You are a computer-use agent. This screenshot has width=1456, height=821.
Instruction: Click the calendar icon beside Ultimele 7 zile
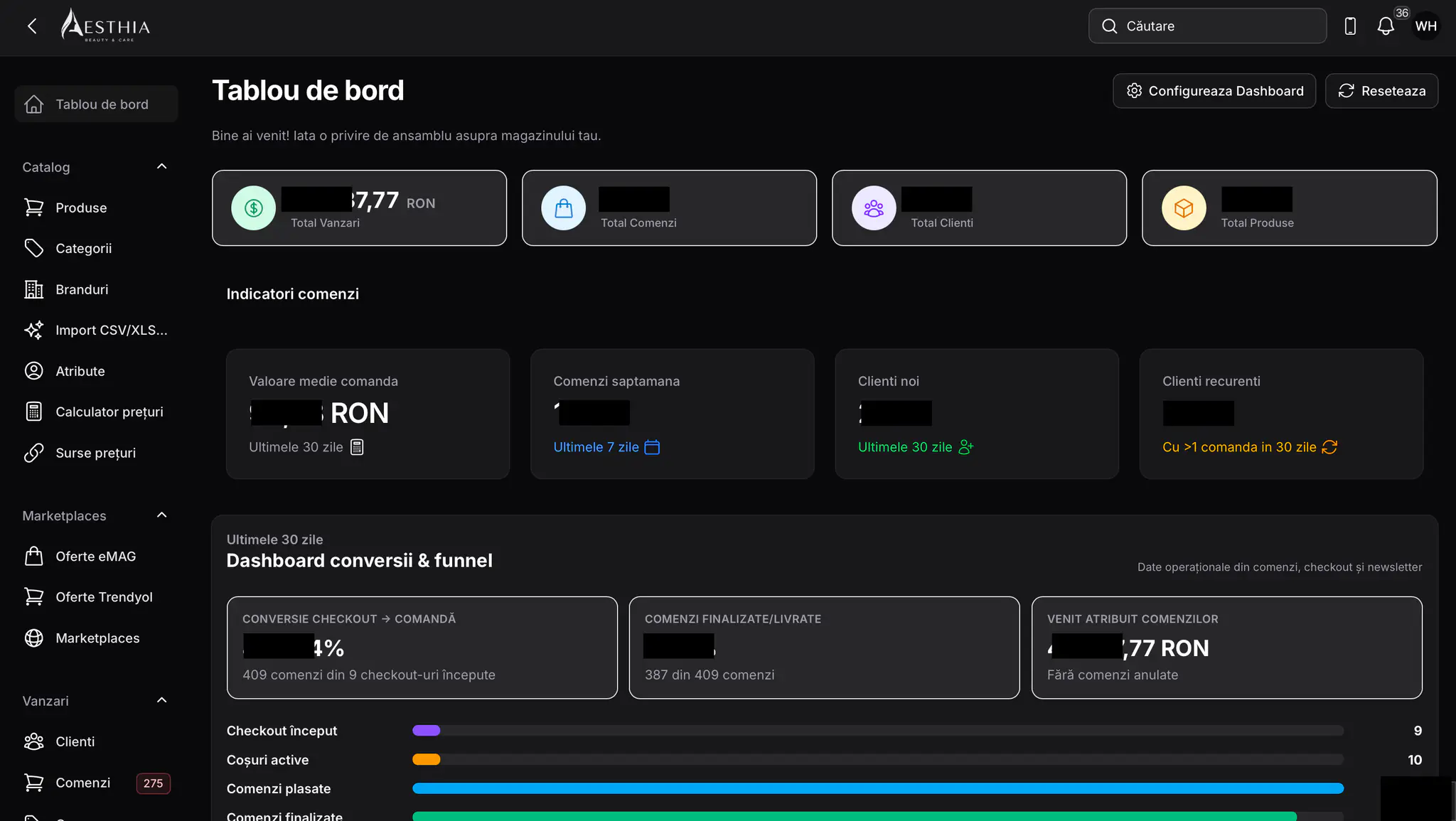[652, 447]
